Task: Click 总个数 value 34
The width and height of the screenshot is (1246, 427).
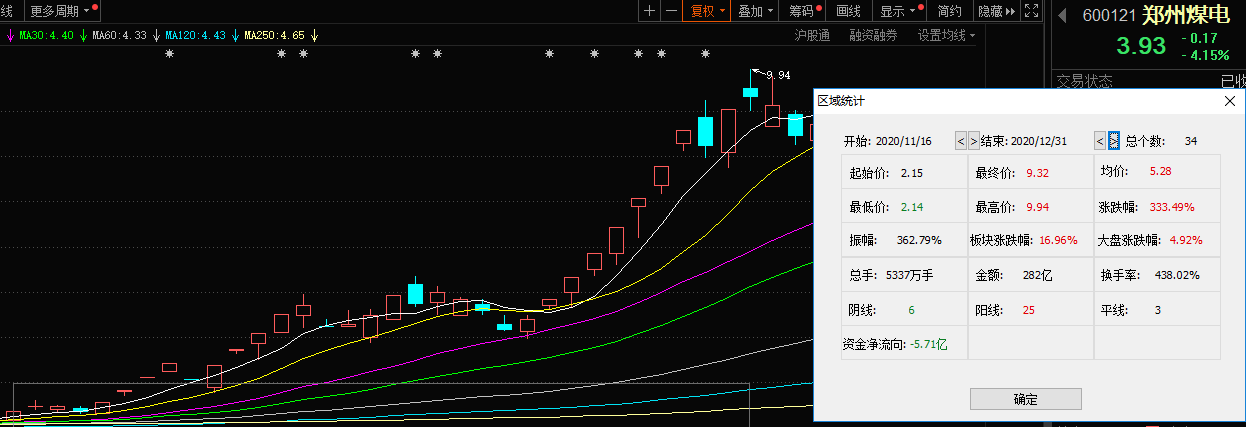Action: [1191, 141]
